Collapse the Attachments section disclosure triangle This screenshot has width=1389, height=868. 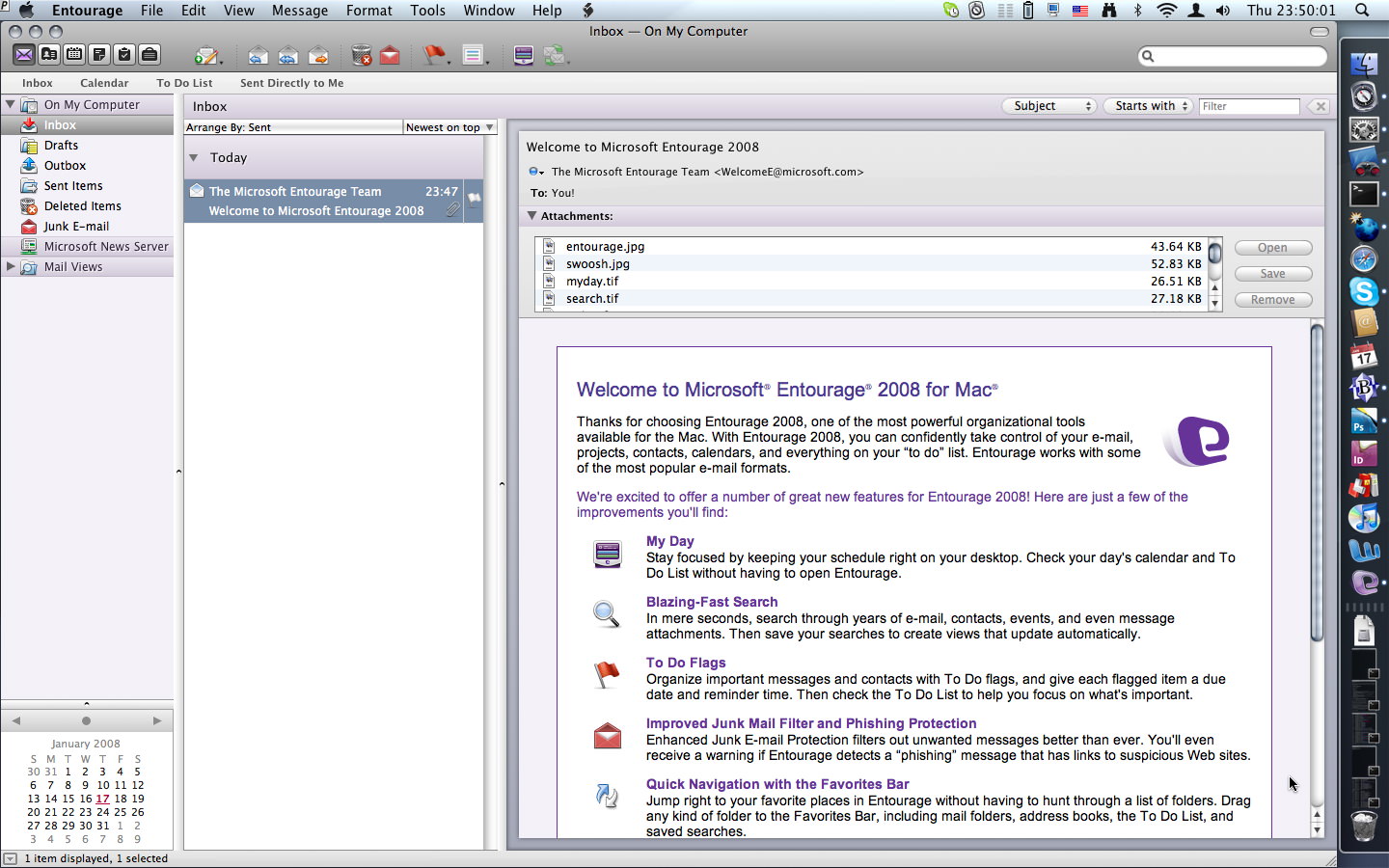(533, 216)
